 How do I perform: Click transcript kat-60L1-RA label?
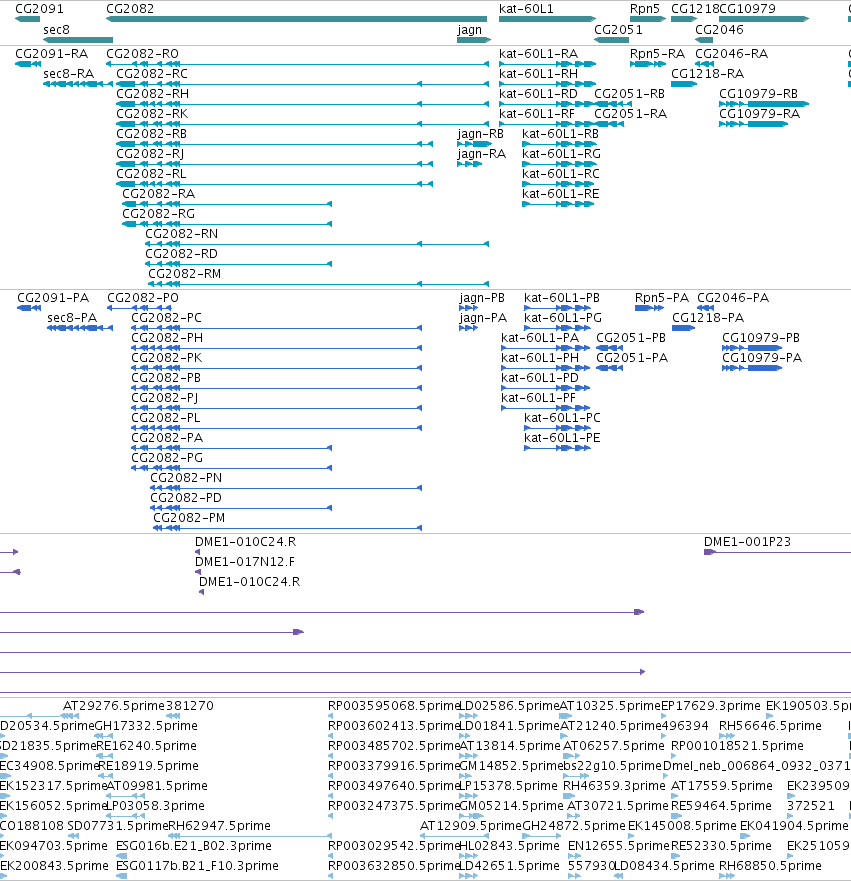click(538, 54)
